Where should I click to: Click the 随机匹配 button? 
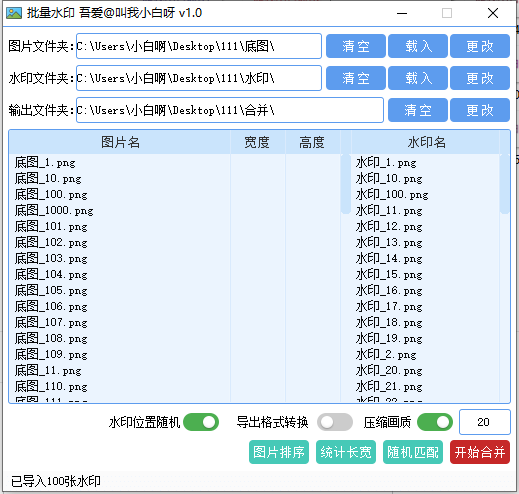pos(413,452)
